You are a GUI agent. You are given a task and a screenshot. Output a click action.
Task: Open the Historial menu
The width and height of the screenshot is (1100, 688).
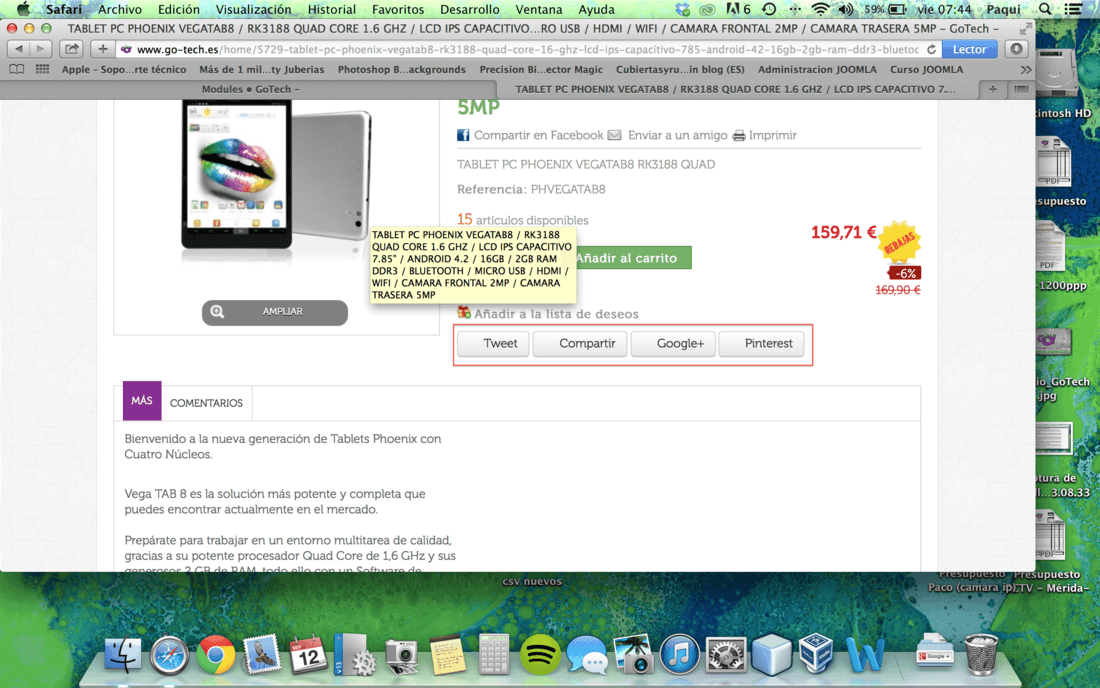point(331,9)
